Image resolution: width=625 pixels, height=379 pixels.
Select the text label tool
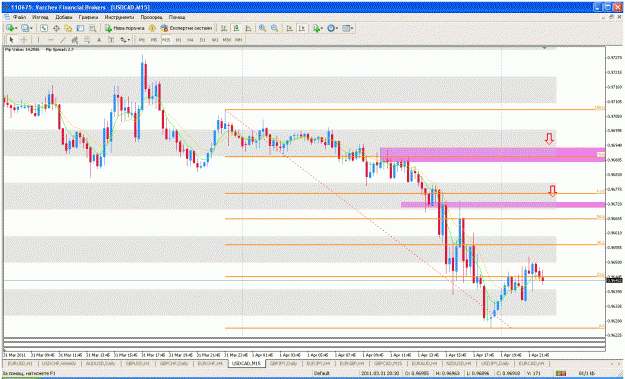point(111,40)
